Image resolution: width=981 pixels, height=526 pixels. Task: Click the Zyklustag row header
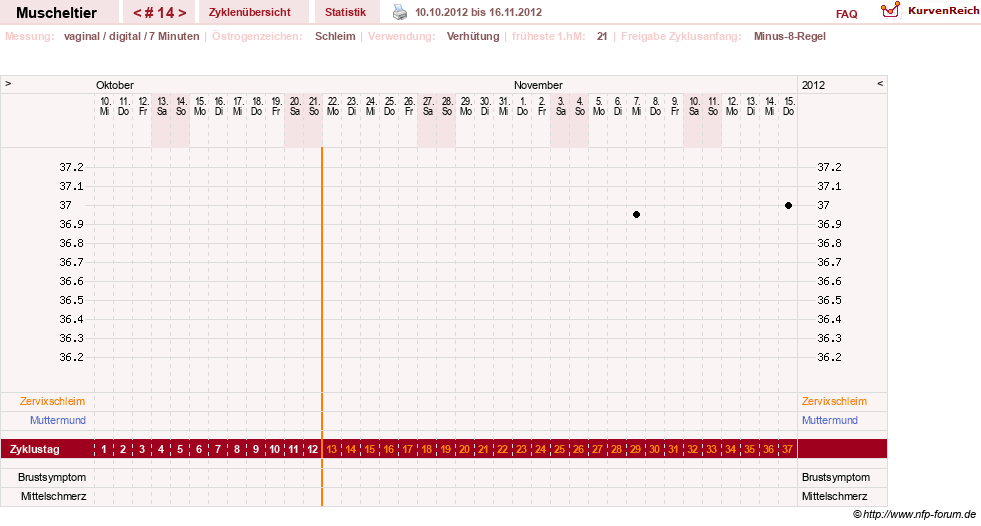35,449
